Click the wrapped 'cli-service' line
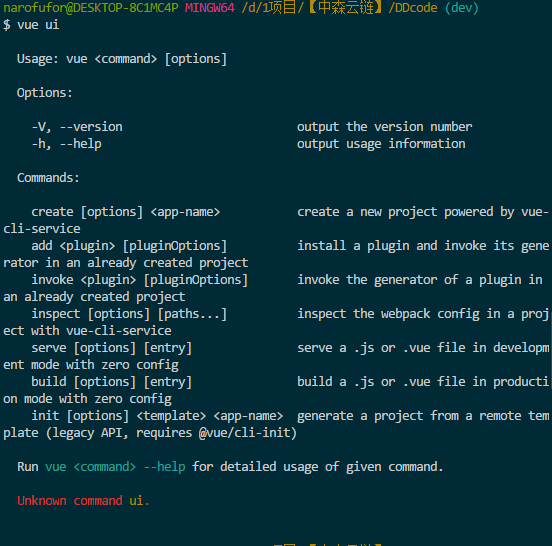The height and width of the screenshot is (546, 552). pos(42,229)
